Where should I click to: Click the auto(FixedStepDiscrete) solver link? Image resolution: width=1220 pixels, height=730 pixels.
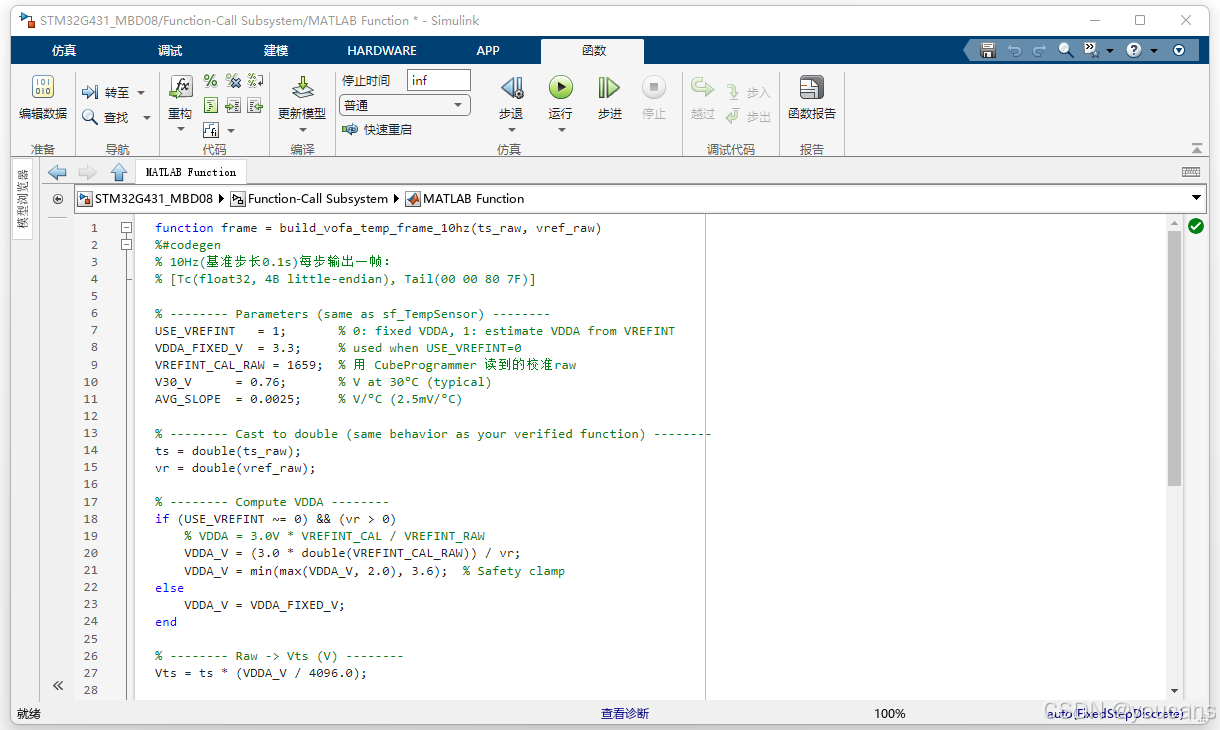pos(1113,713)
